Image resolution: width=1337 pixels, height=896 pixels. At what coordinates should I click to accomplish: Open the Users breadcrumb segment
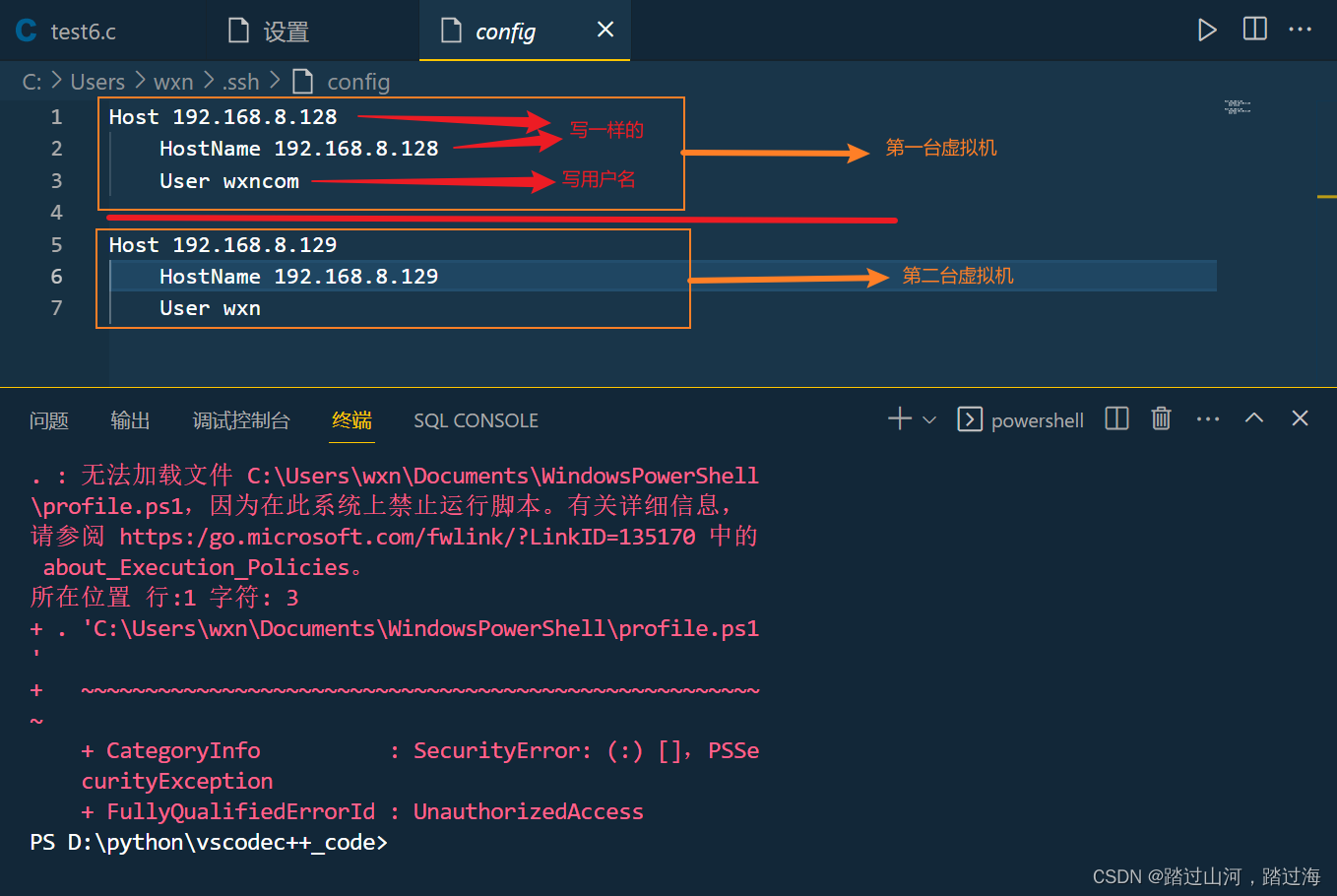tap(97, 82)
